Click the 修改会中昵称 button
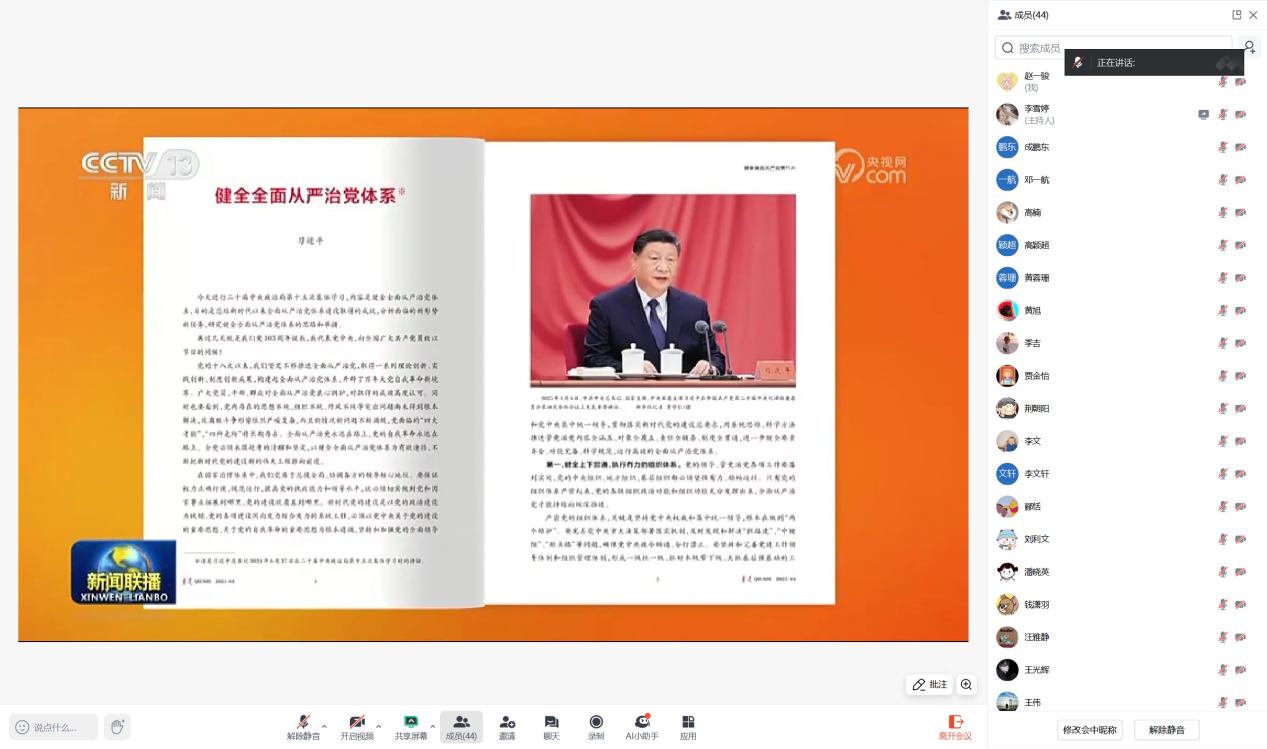The image size is (1267, 749). click(x=1090, y=730)
